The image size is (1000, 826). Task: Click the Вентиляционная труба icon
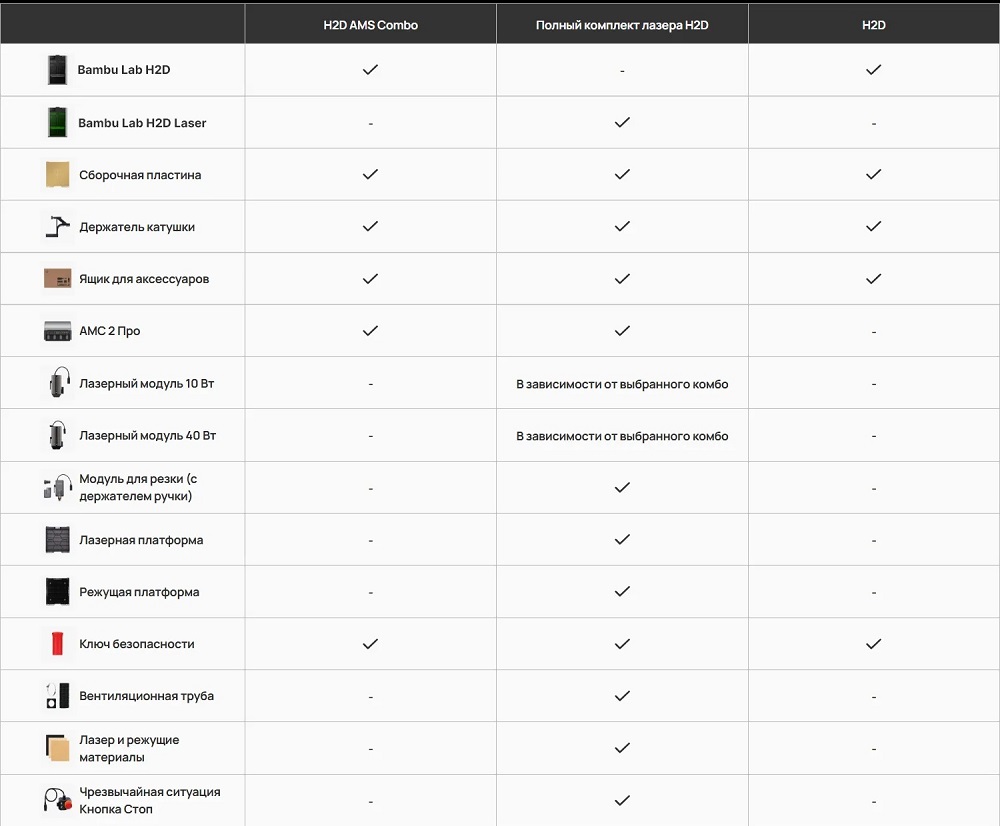coord(57,696)
